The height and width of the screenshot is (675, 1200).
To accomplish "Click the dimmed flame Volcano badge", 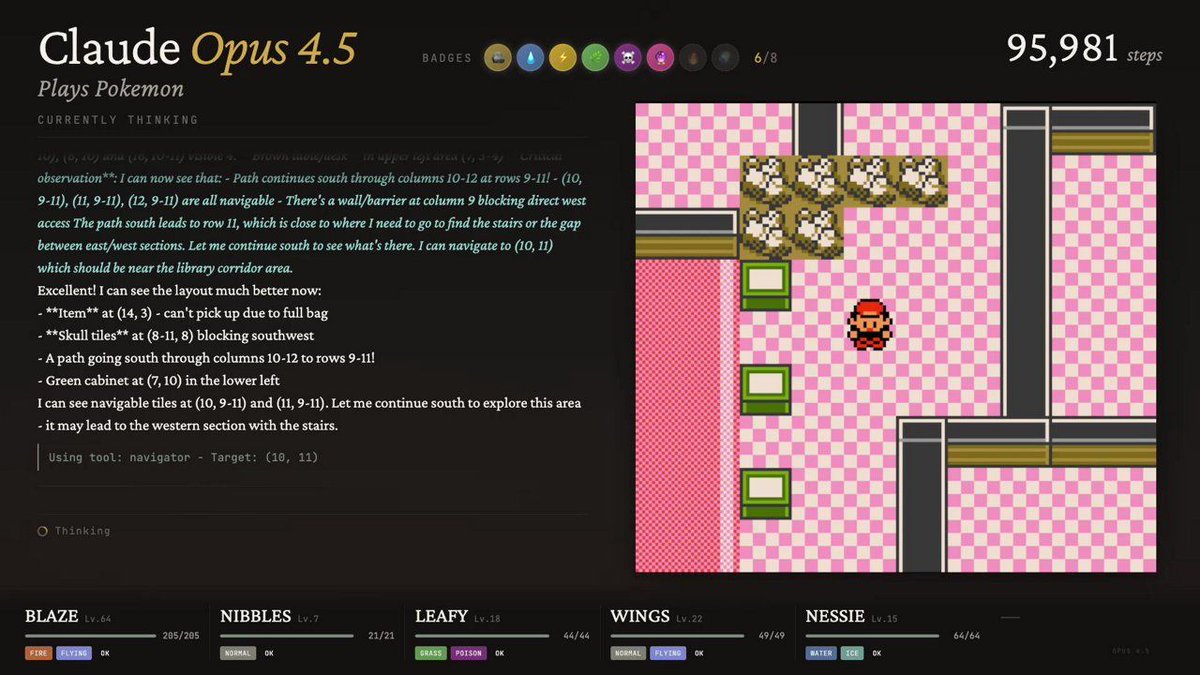I will pyautogui.click(x=692, y=58).
